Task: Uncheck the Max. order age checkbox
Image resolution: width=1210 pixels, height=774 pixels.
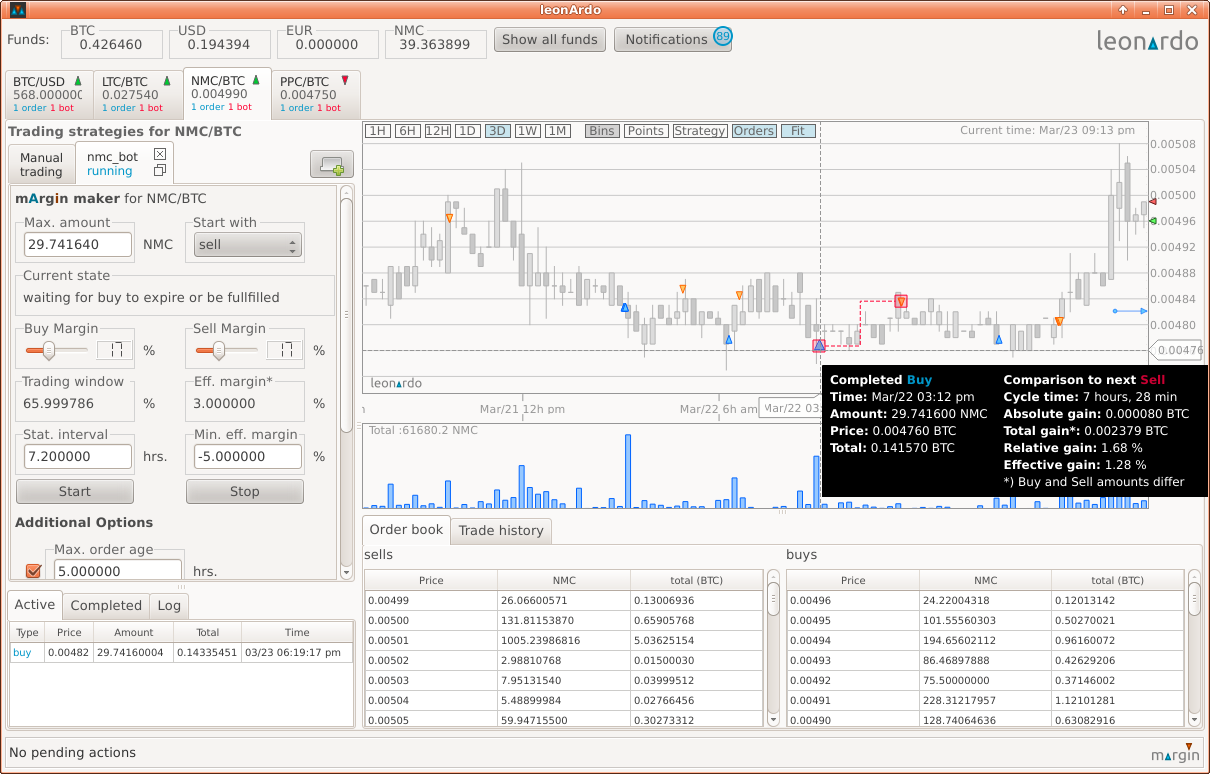Action: coord(33,571)
